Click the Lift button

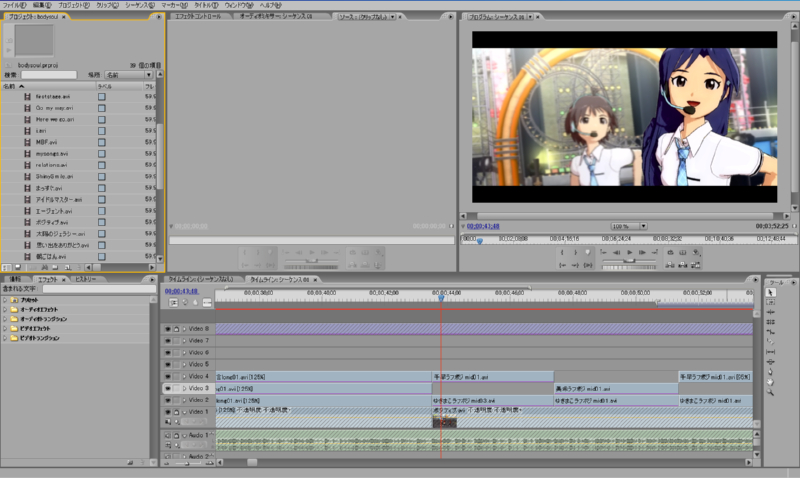pos(670,265)
